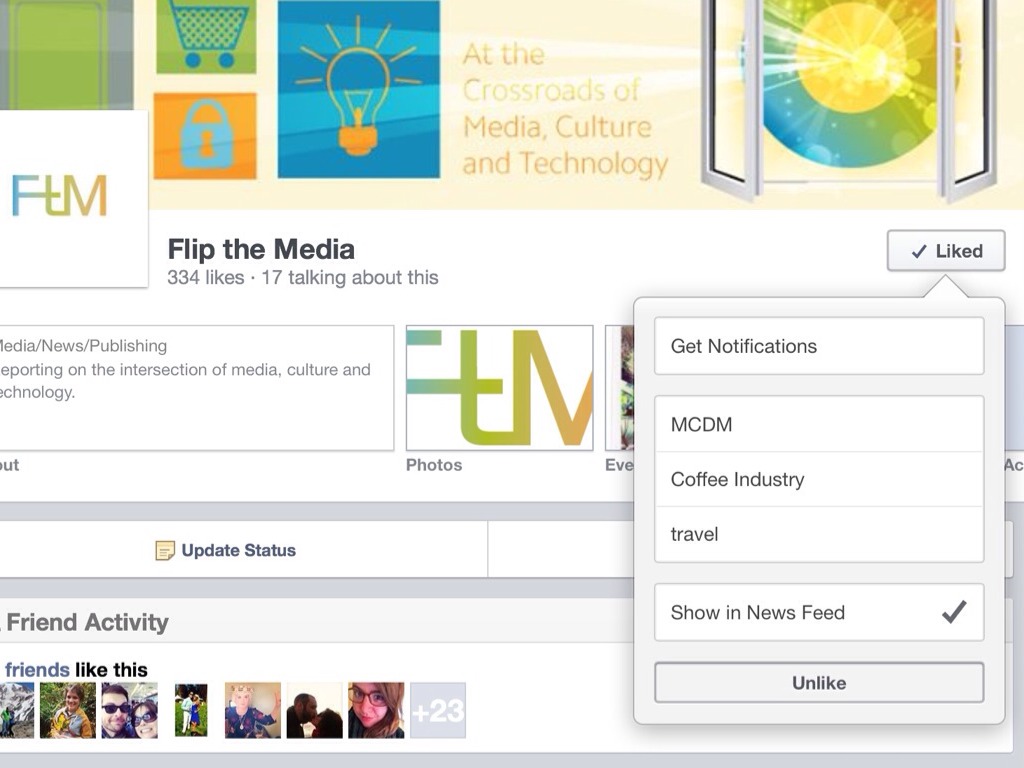Click the padlock tile in cover photo

tap(205, 136)
